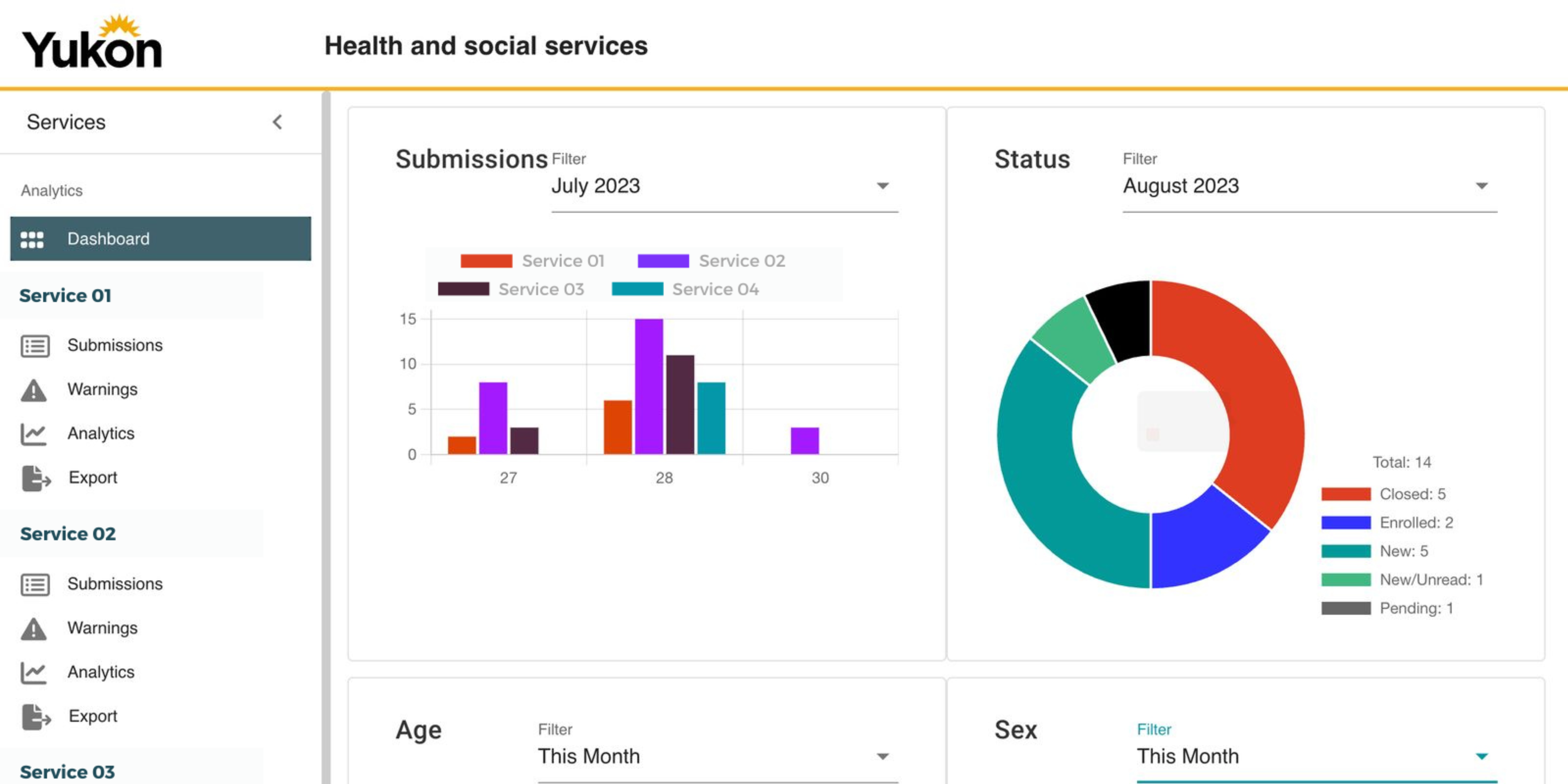Open the Age filter This Month dropdown

coord(718,757)
